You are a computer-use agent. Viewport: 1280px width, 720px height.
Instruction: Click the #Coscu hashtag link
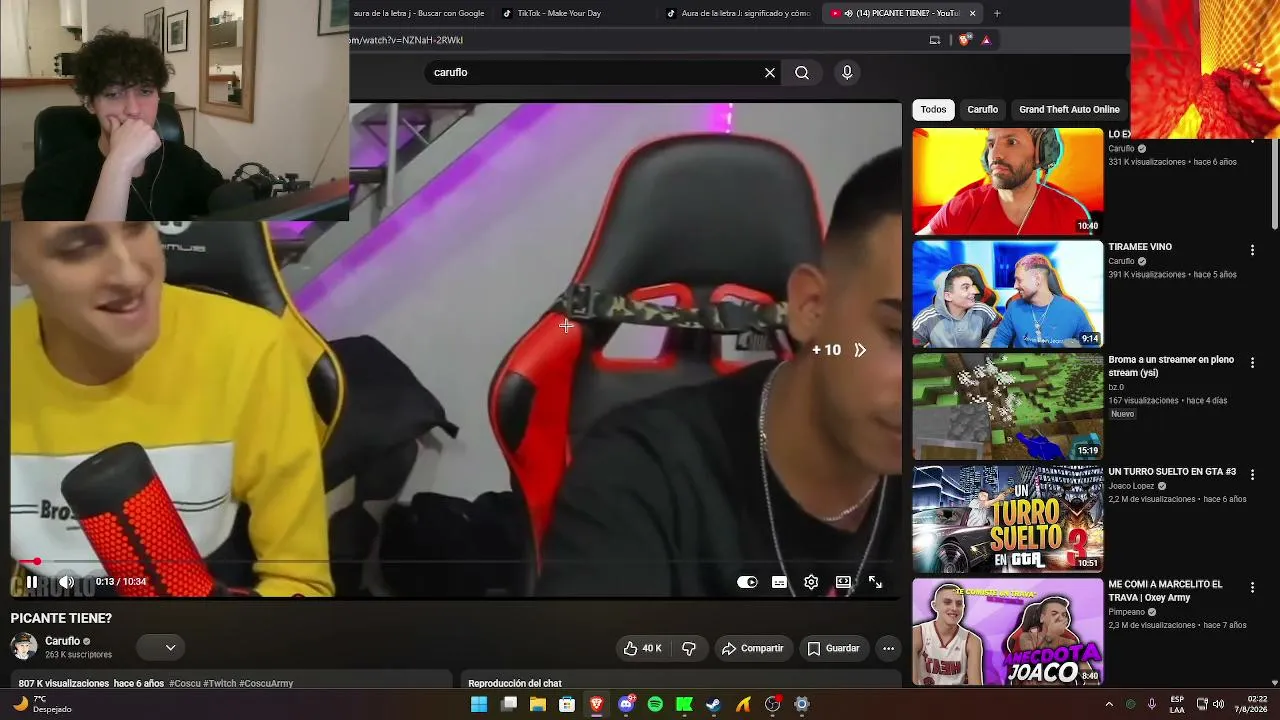pyautogui.click(x=186, y=684)
